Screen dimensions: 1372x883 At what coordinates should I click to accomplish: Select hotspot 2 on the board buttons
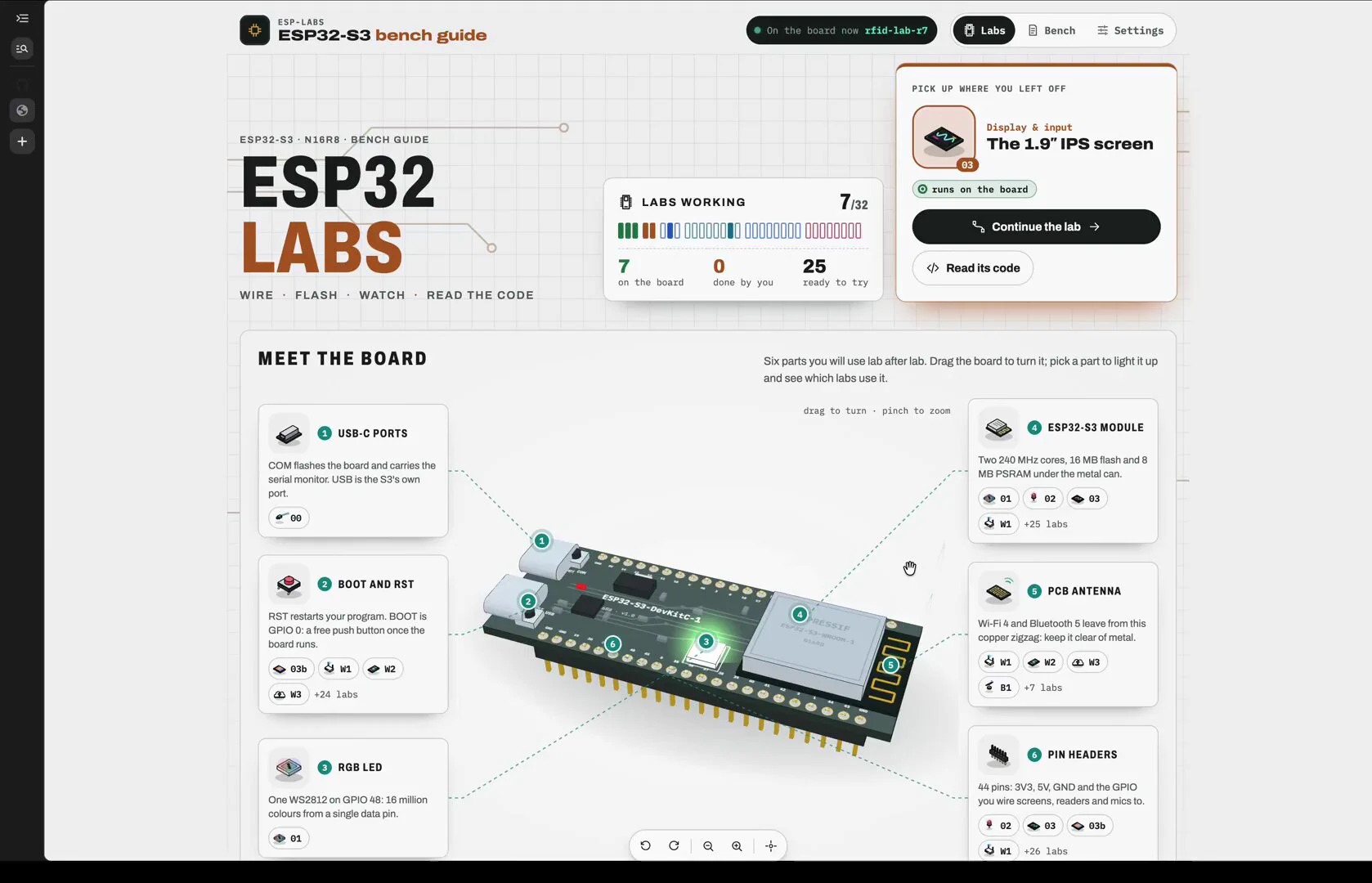point(528,601)
